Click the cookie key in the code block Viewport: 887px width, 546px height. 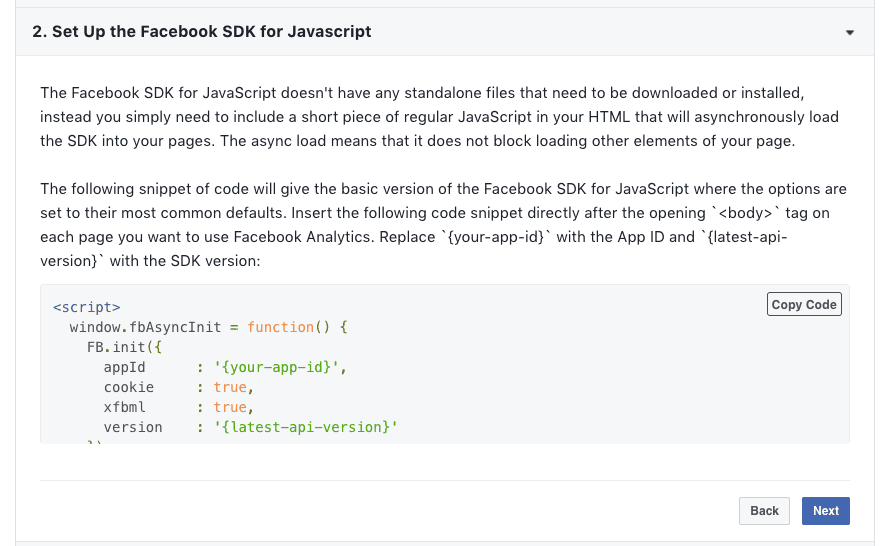pyautogui.click(x=128, y=387)
